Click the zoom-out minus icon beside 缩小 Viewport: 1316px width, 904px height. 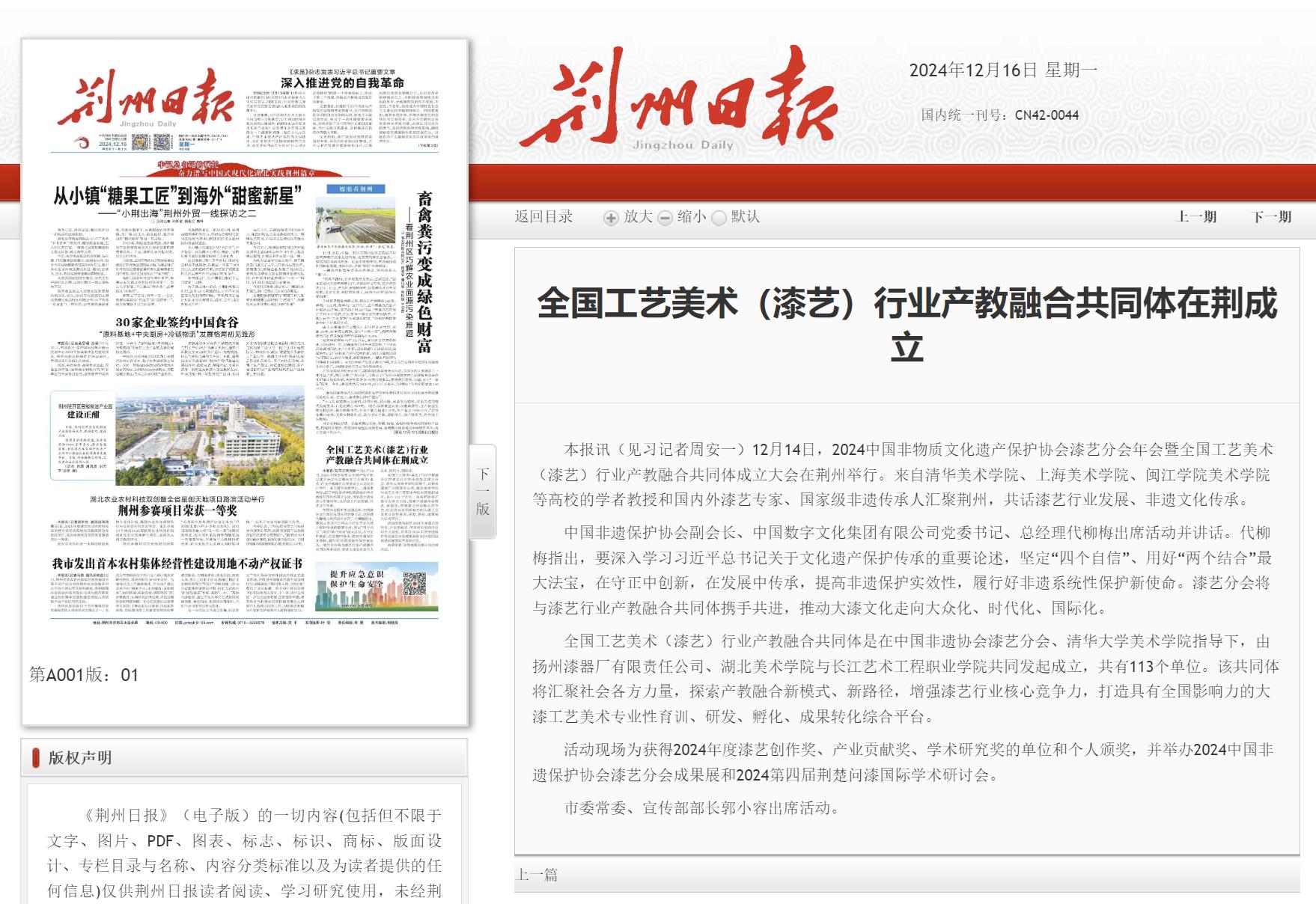pos(665,218)
